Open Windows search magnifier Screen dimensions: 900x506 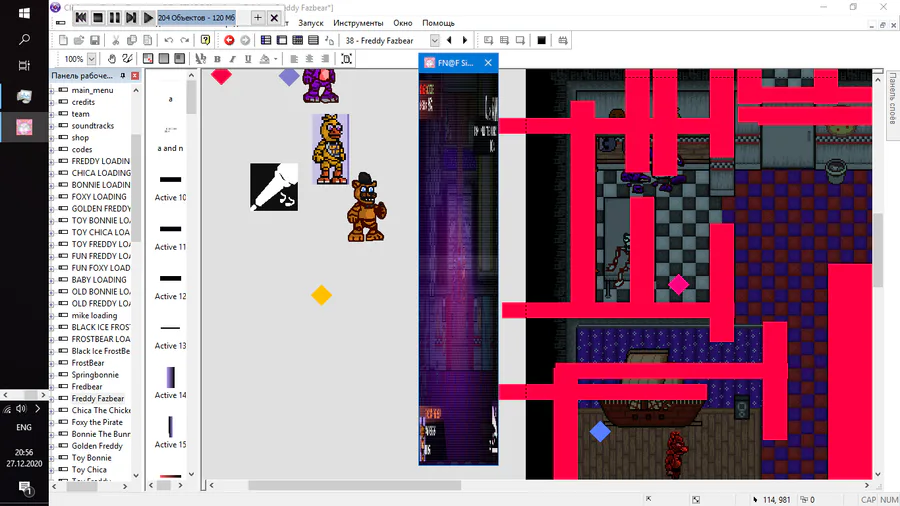pos(24,40)
